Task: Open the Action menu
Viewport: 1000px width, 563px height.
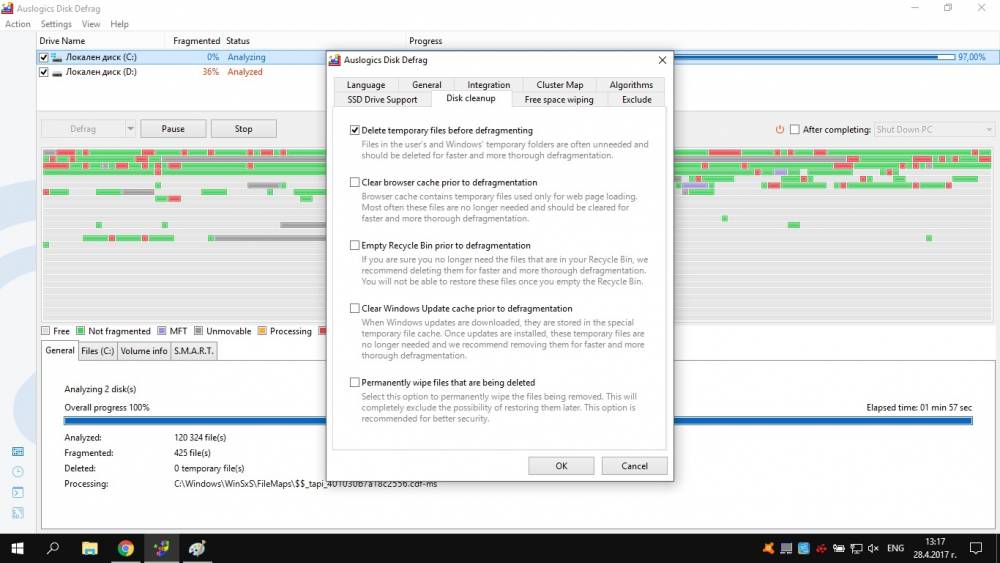Action: [18, 24]
